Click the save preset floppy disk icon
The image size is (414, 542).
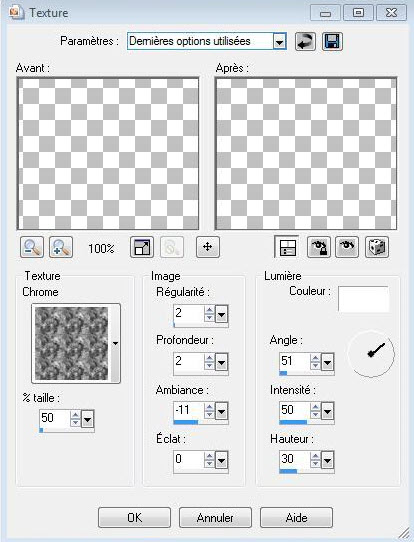point(332,41)
